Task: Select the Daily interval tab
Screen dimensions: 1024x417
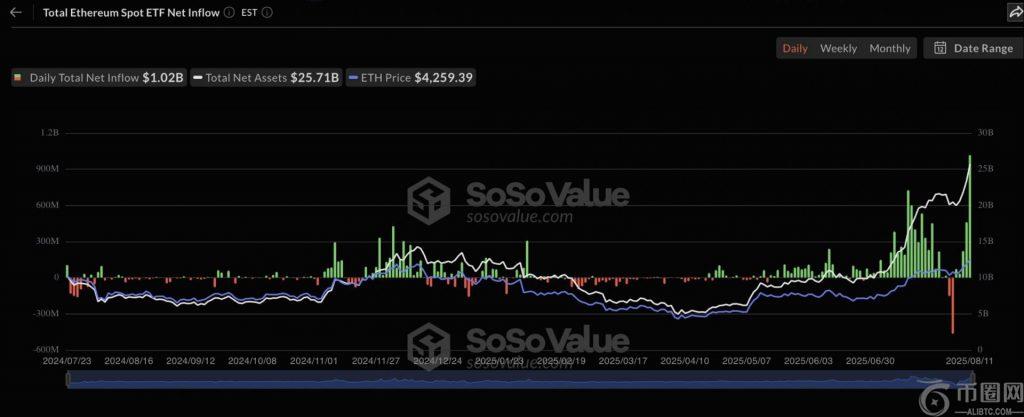Action: click(x=795, y=48)
